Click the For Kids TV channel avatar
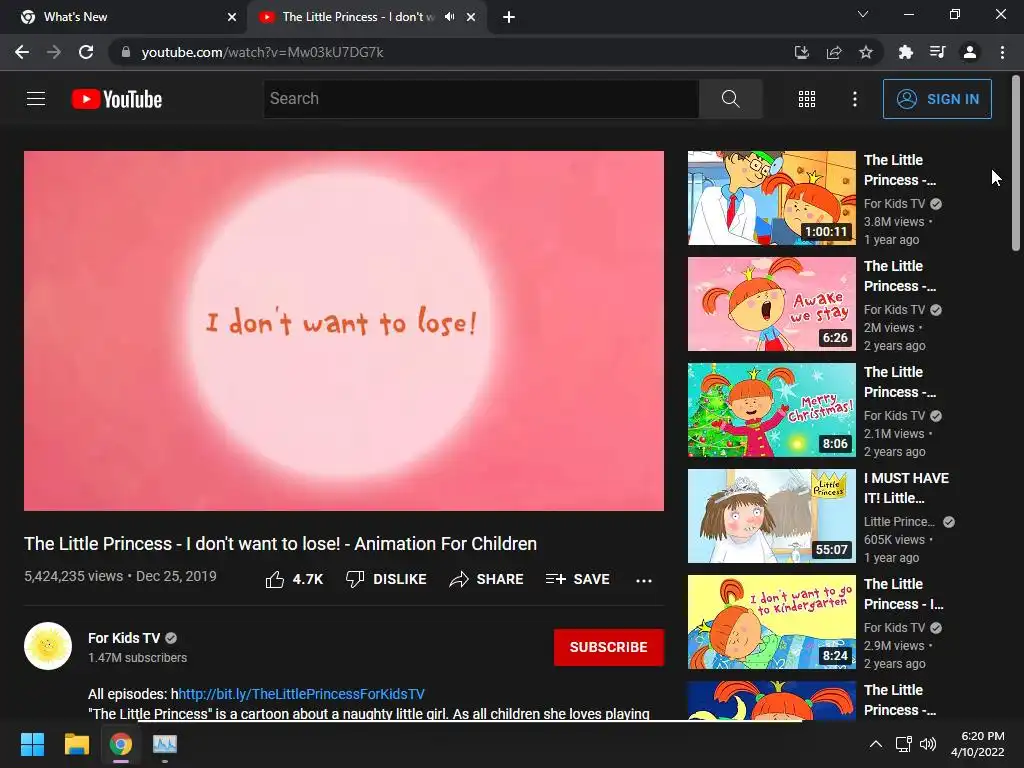1024x768 pixels. tap(48, 647)
